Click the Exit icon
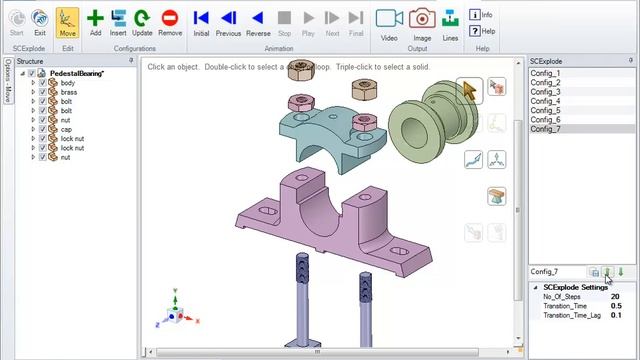The height and width of the screenshot is (360, 640). (x=40, y=24)
